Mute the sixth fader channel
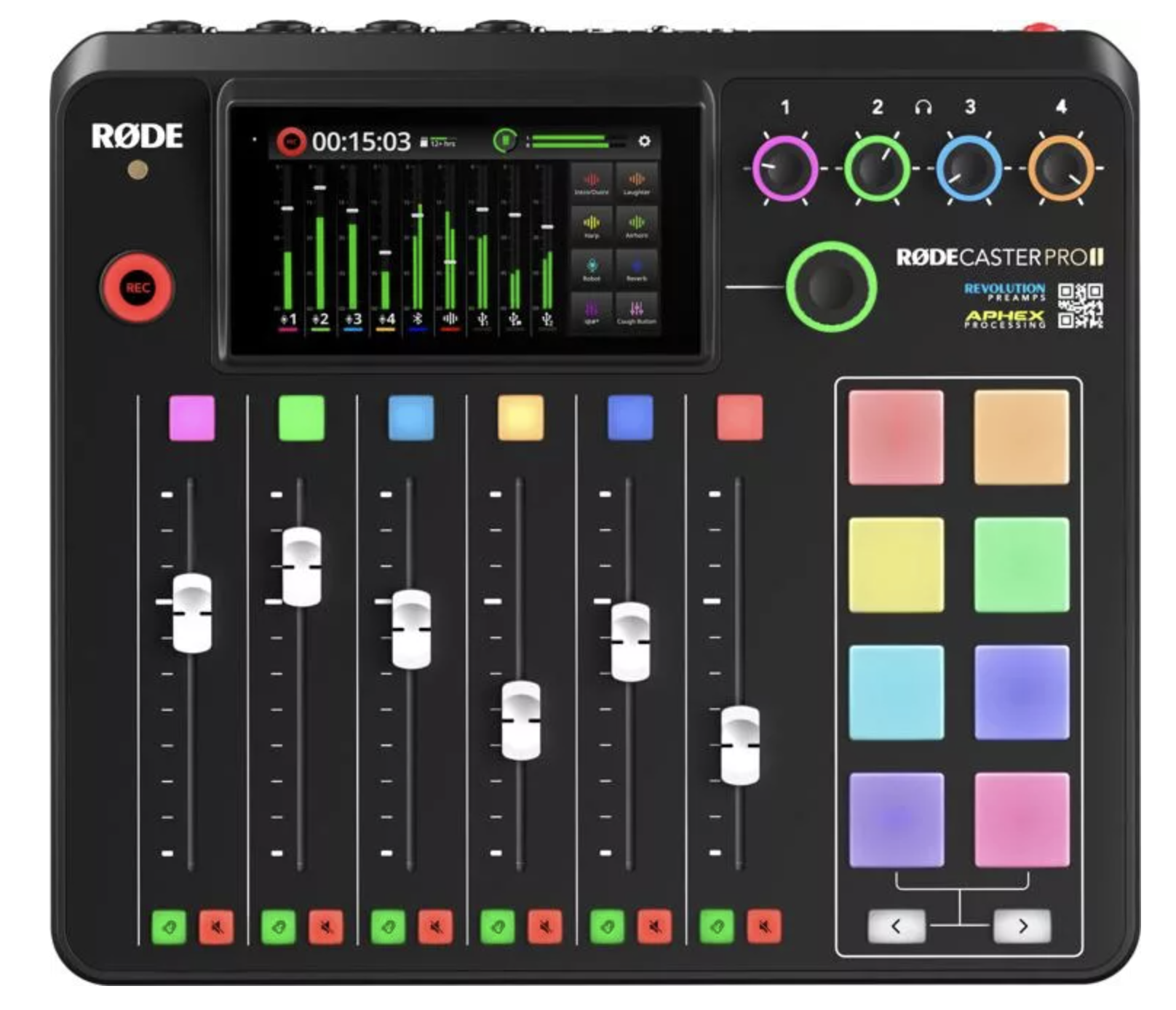Screen dimensions: 1176x1010 click(x=764, y=926)
